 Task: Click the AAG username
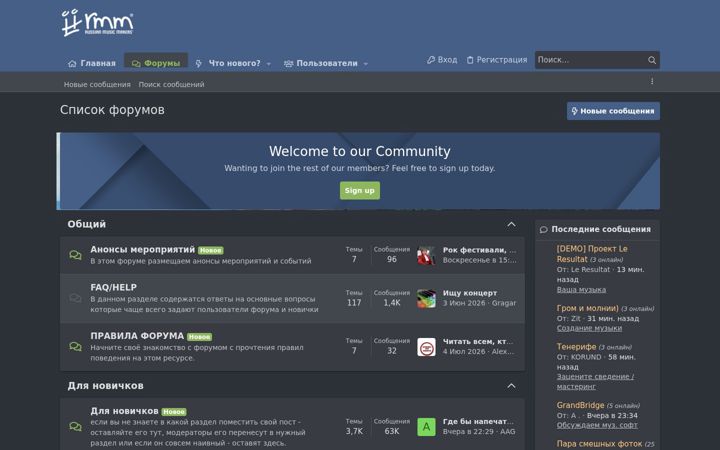click(x=507, y=432)
